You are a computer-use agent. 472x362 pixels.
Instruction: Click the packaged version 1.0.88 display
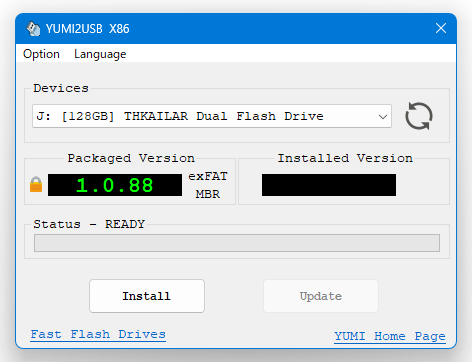[115, 185]
